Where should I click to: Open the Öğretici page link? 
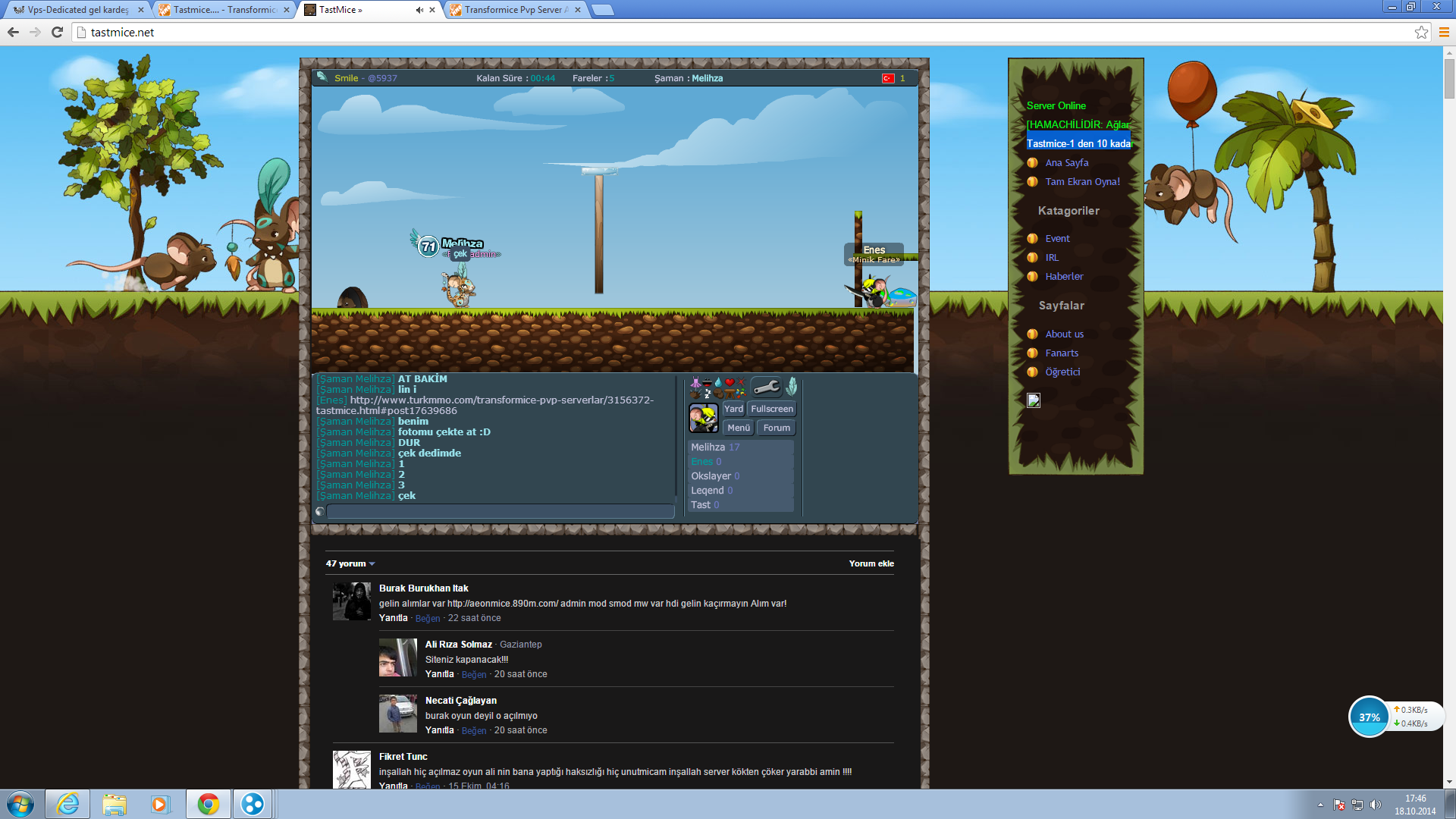click(x=1062, y=372)
